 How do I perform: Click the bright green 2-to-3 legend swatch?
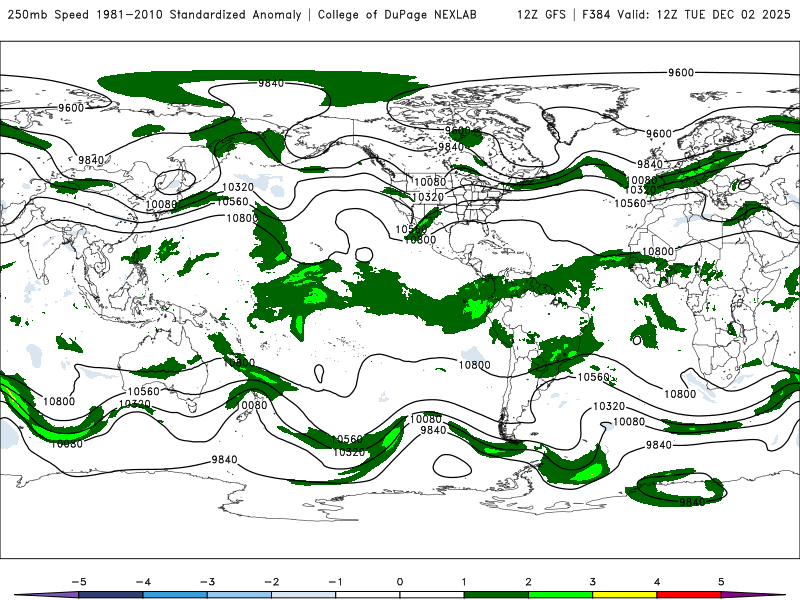click(x=561, y=595)
